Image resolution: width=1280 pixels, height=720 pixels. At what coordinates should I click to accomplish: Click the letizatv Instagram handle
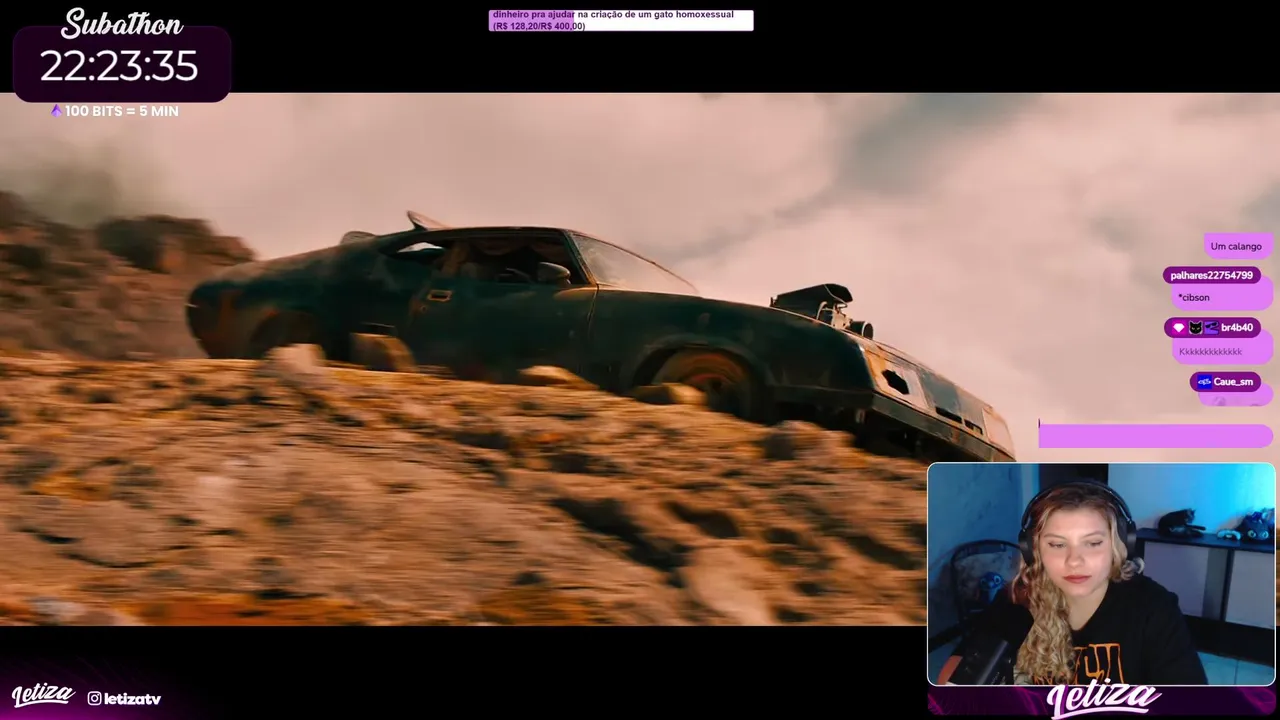(132, 699)
